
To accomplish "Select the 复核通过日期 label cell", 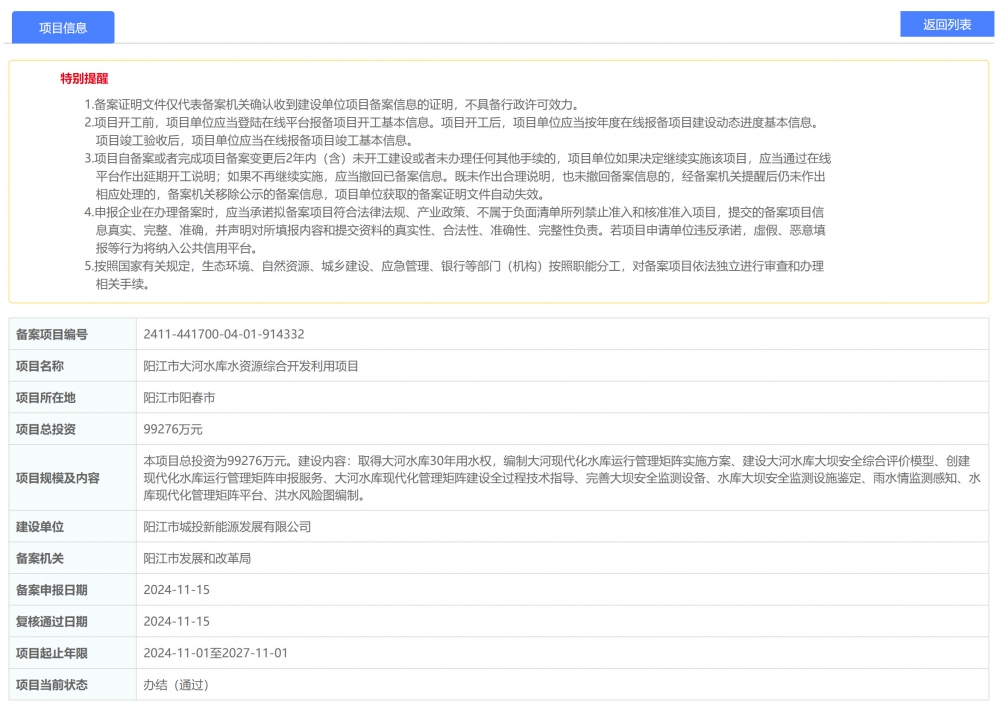I will (73, 622).
